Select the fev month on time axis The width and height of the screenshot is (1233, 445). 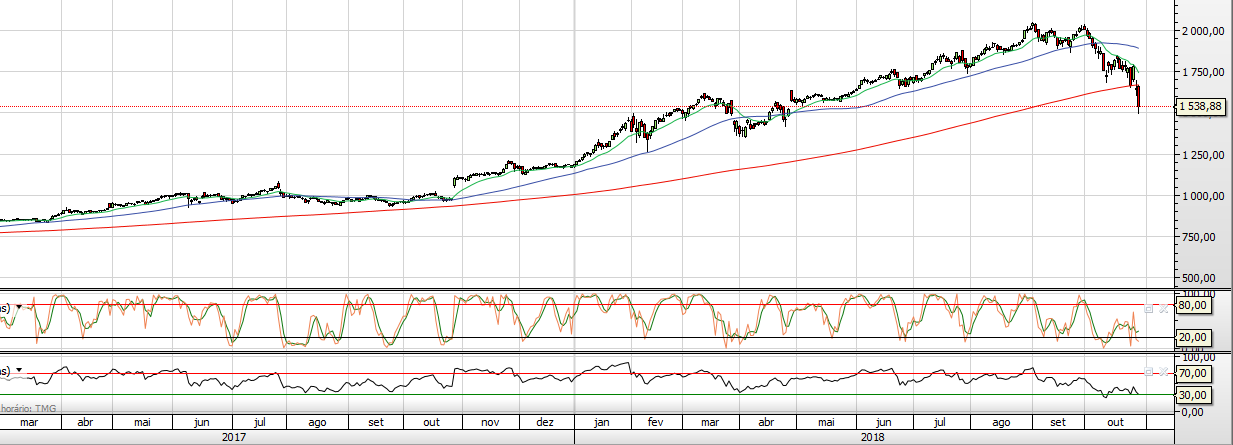[656, 423]
